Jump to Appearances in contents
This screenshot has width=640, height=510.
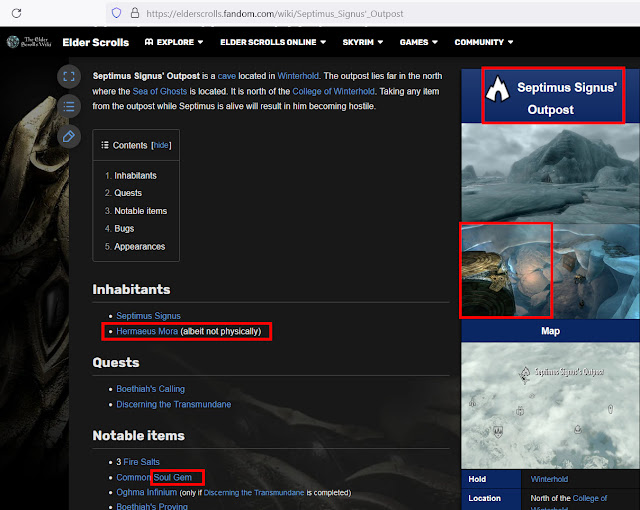[x=140, y=246]
